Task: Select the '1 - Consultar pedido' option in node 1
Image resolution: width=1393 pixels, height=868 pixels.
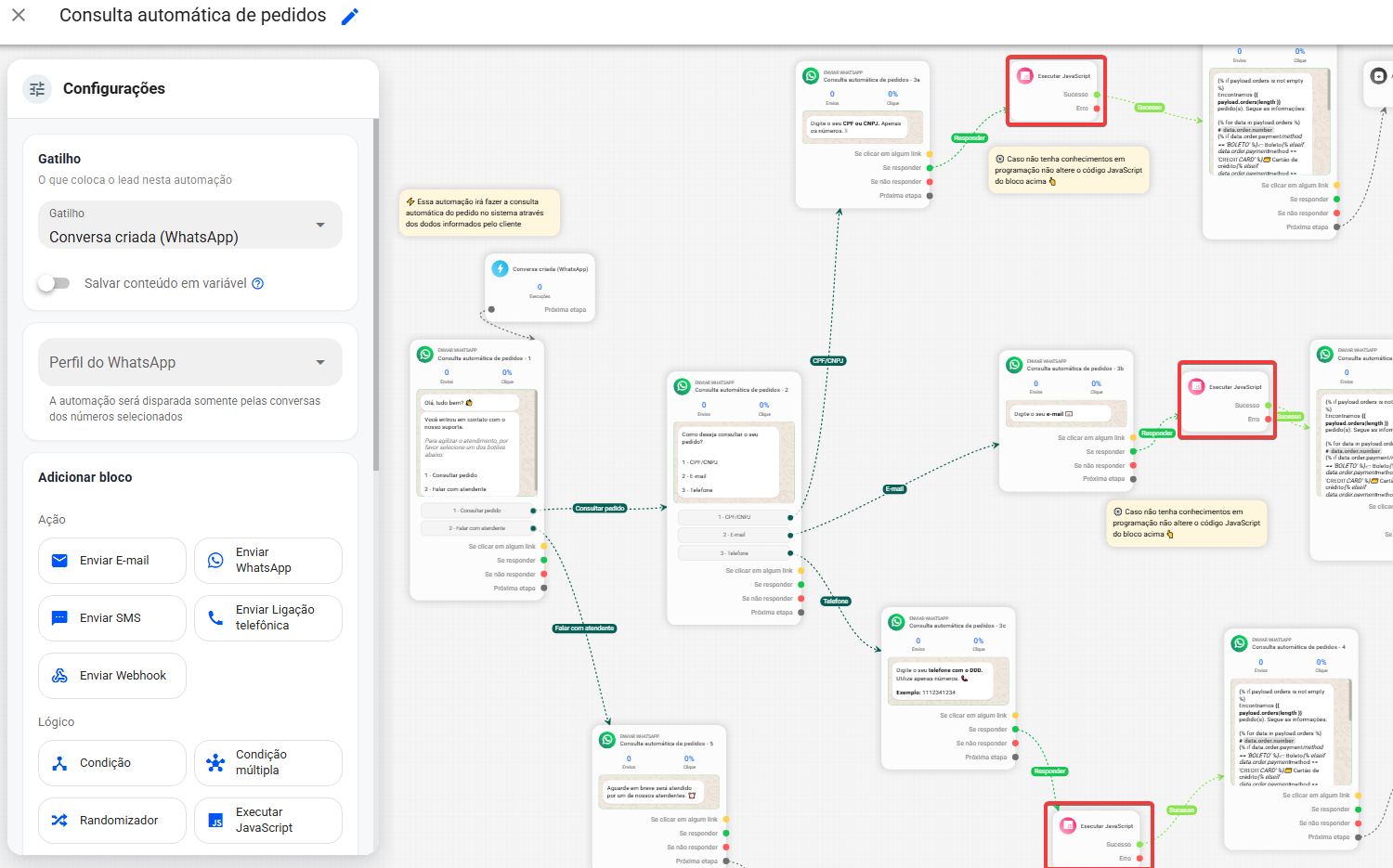Action: (x=479, y=511)
